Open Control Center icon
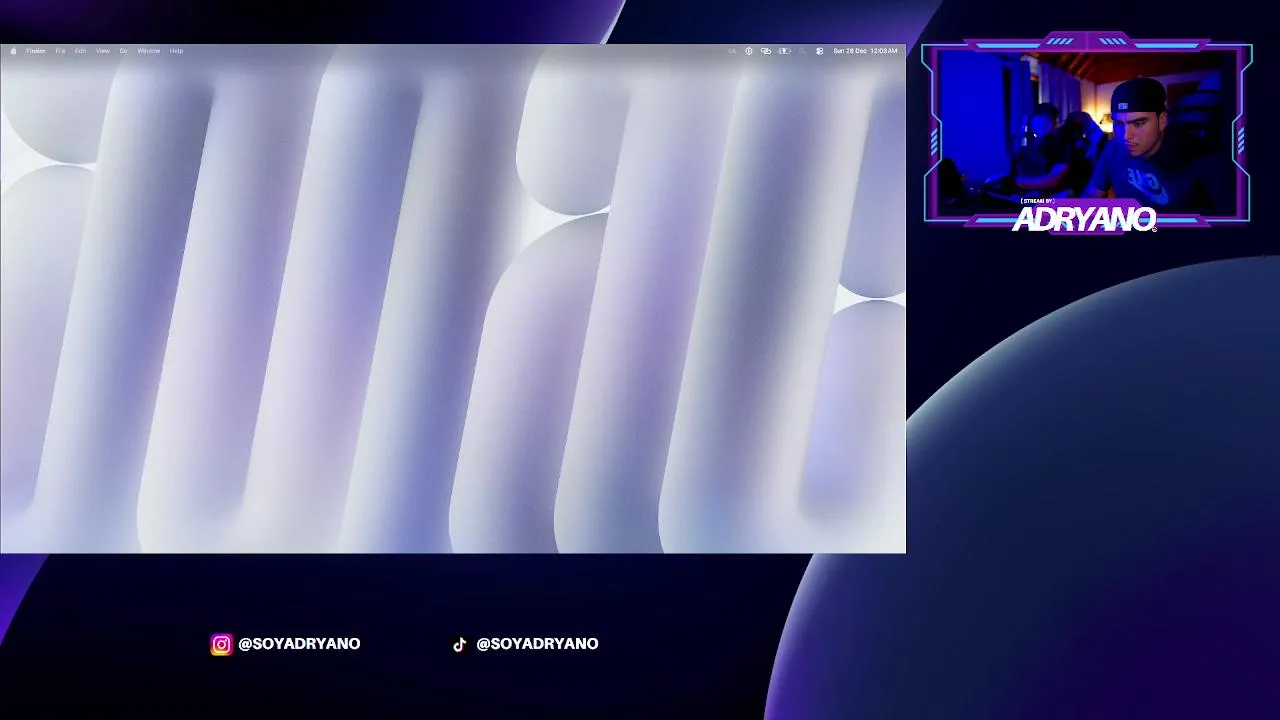Image resolution: width=1280 pixels, height=720 pixels. [x=819, y=51]
